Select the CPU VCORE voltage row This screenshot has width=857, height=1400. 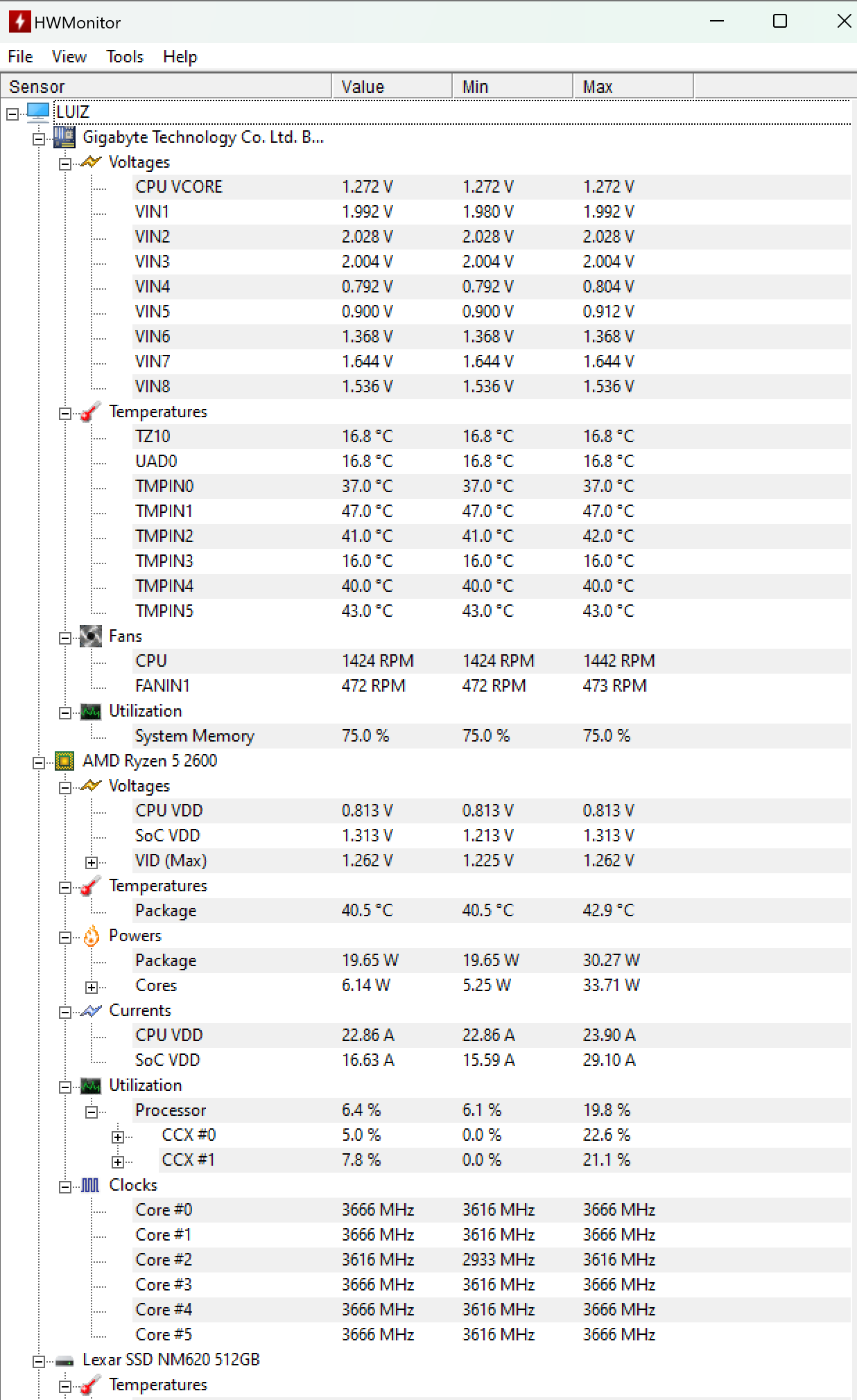pyautogui.click(x=492, y=187)
